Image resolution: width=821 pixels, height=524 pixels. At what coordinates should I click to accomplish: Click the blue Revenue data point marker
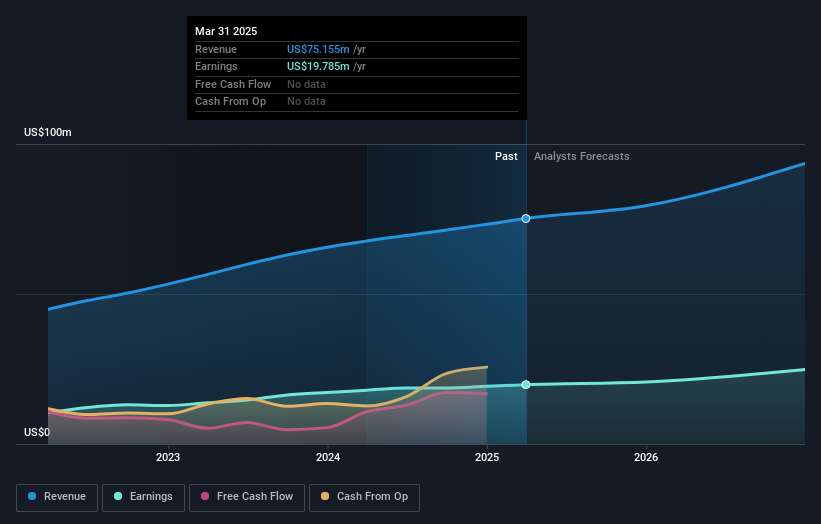tap(526, 218)
